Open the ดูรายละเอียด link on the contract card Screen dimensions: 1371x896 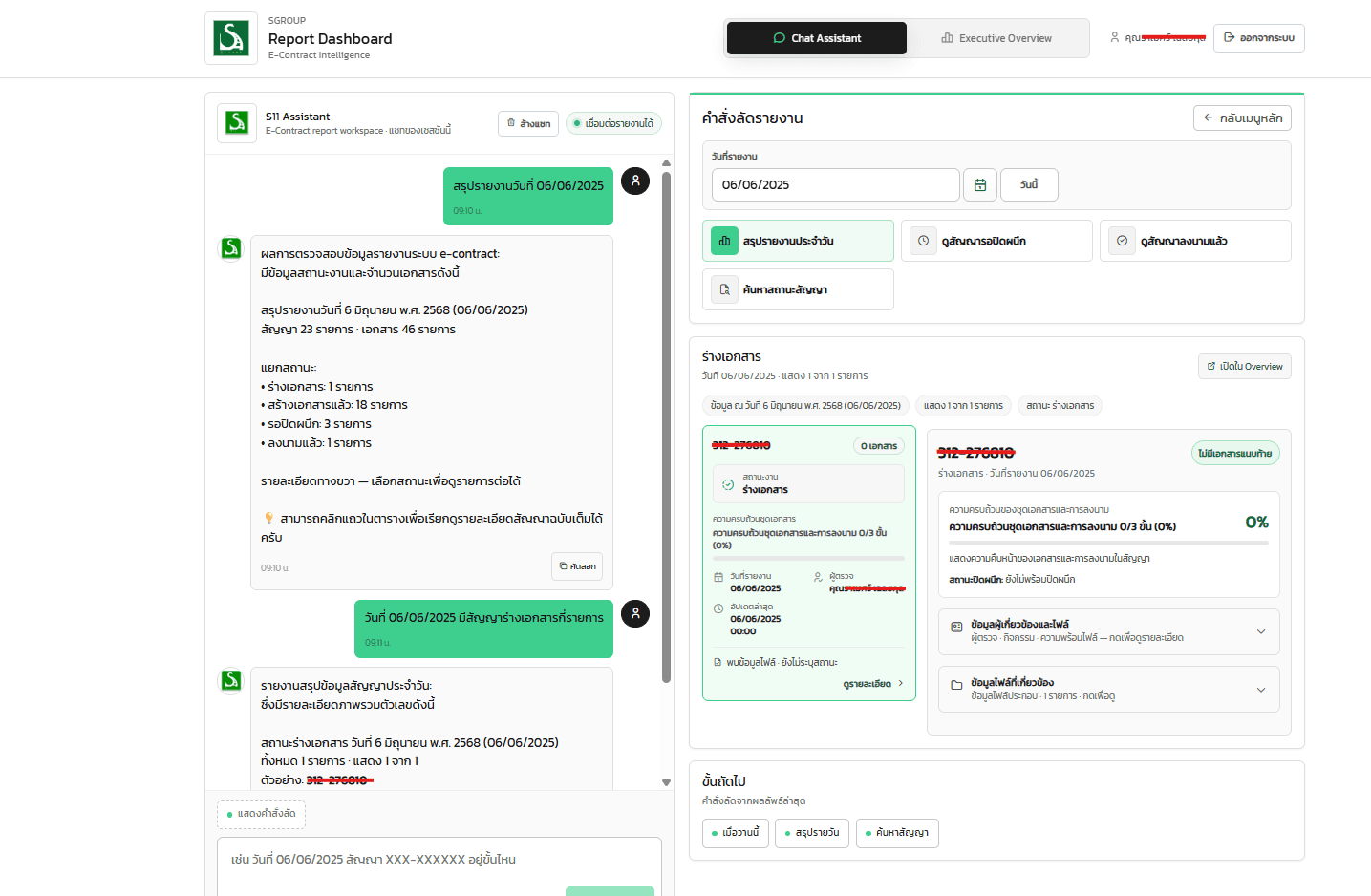[x=872, y=684]
